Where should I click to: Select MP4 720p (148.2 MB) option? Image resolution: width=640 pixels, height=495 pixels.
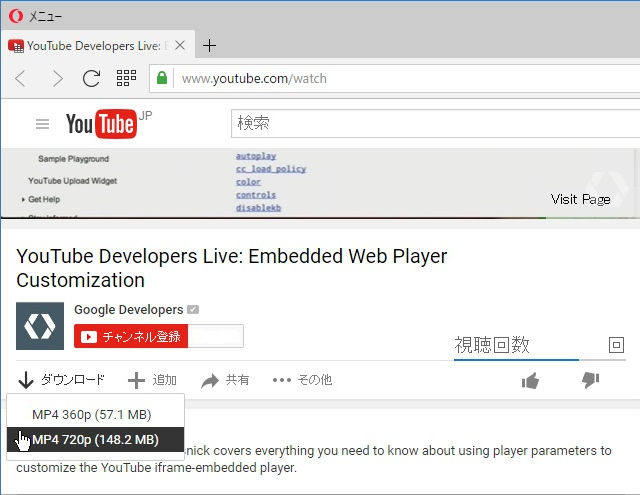[x=96, y=440]
